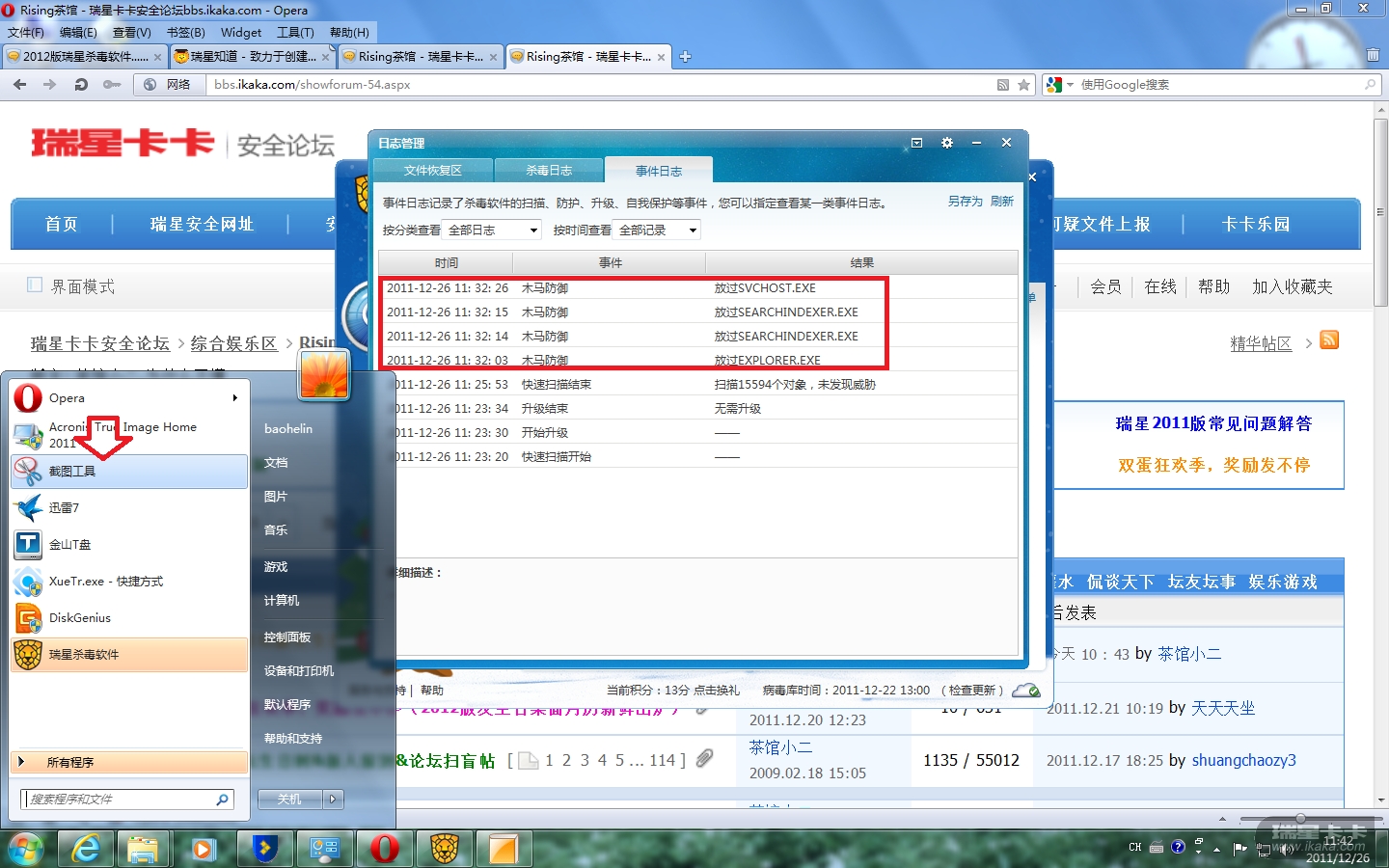
Task: Click the 茶馆小二 author link at 10:43
Action: pyautogui.click(x=1189, y=654)
